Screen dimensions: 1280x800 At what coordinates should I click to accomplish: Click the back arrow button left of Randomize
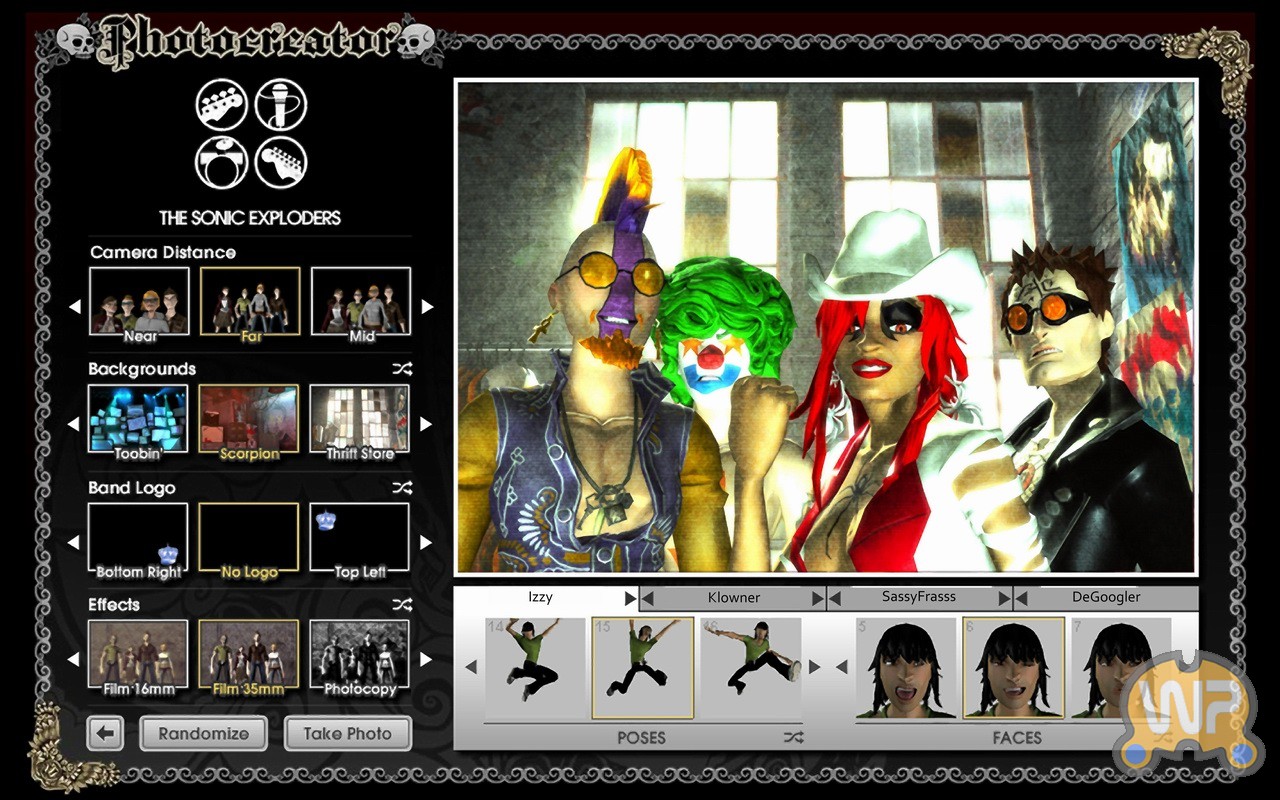pos(105,734)
